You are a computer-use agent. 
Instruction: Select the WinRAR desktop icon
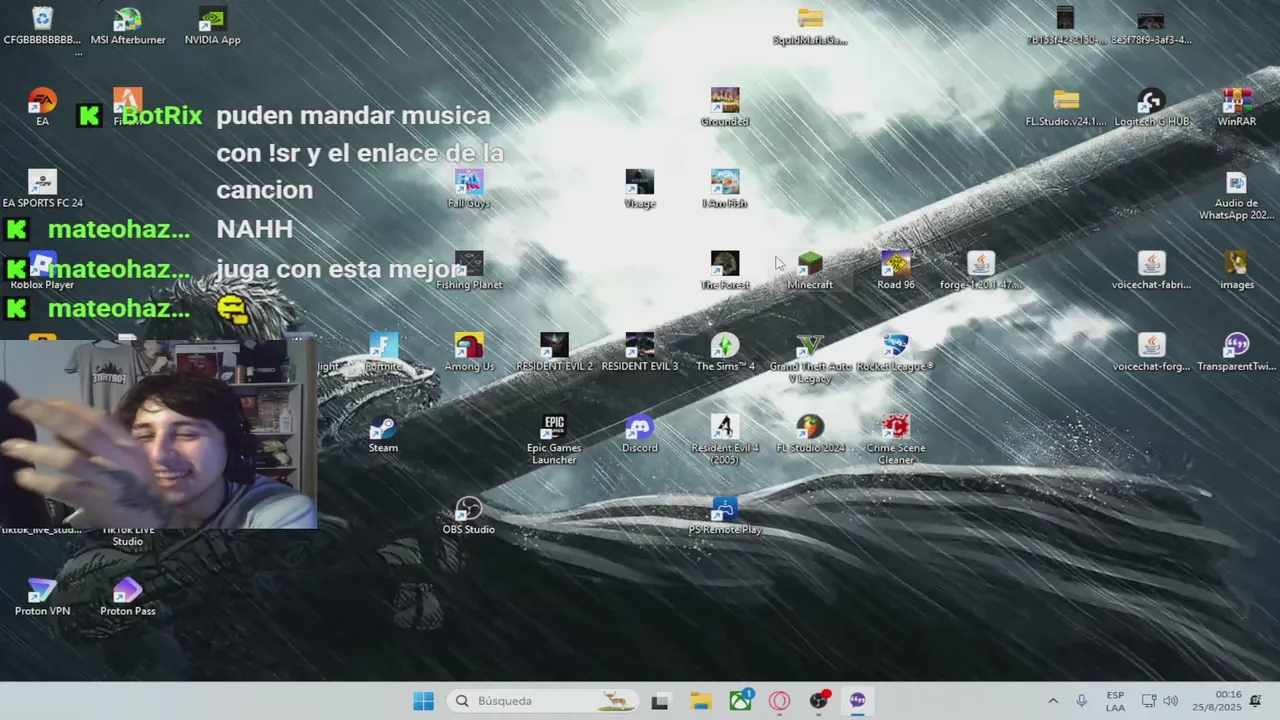coord(1237,108)
